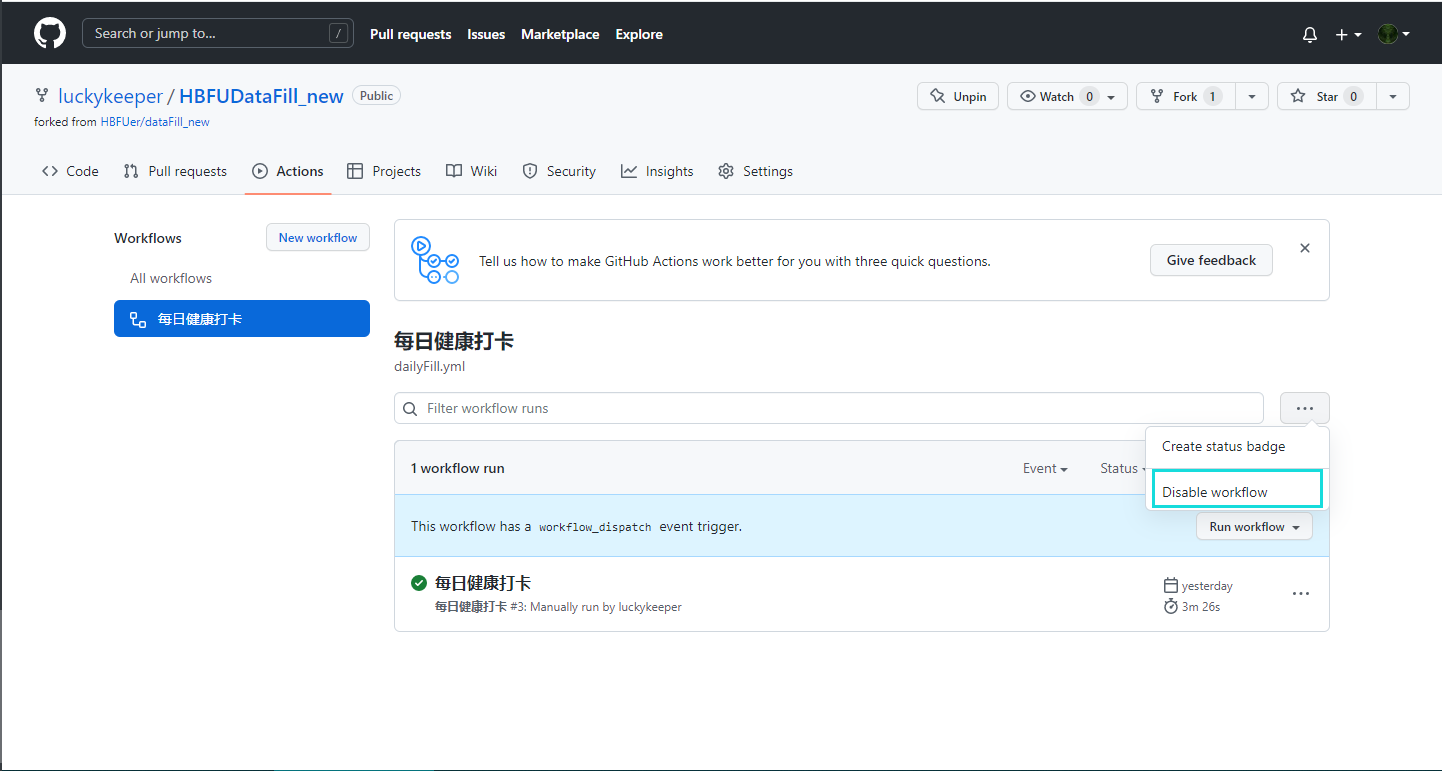Open the run's three-dot options menu
The height and width of the screenshot is (771, 1442).
pos(1300,593)
